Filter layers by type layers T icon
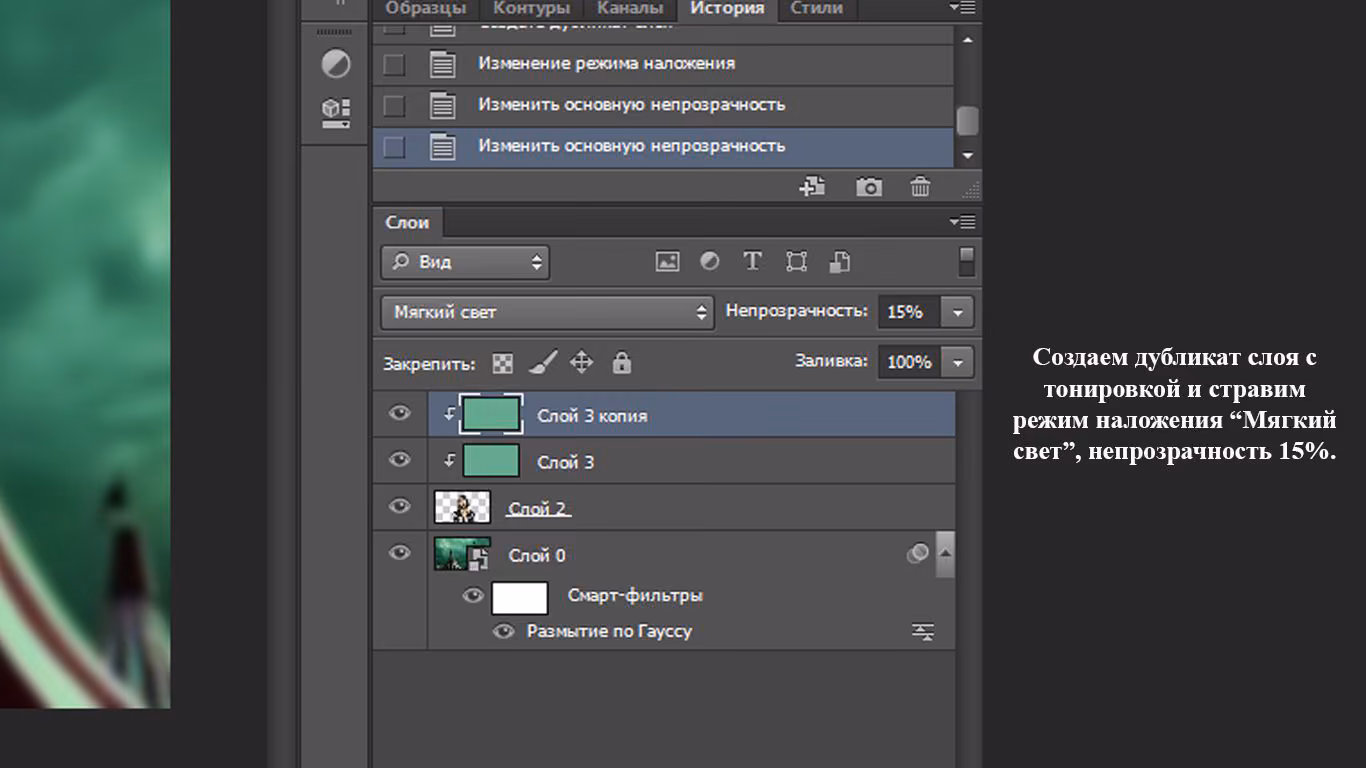This screenshot has height=768, width=1366. (x=752, y=261)
